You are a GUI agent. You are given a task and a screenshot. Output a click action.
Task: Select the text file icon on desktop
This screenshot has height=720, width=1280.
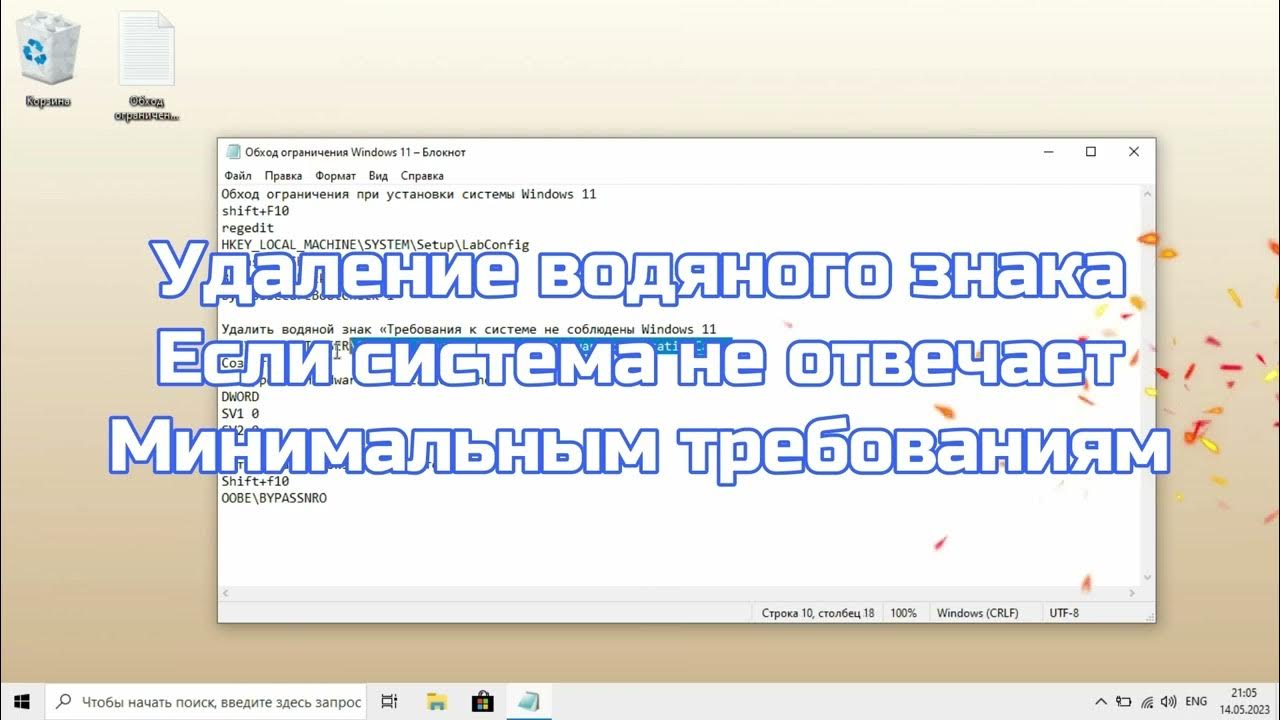[x=146, y=66]
